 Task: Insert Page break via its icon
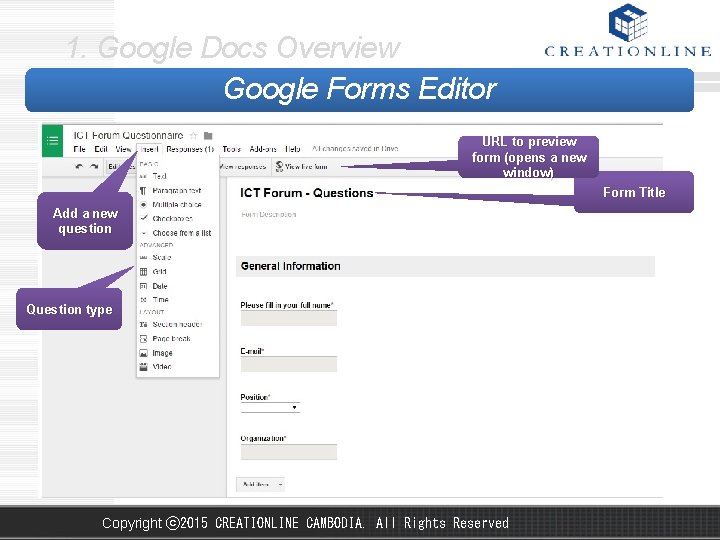click(x=143, y=339)
